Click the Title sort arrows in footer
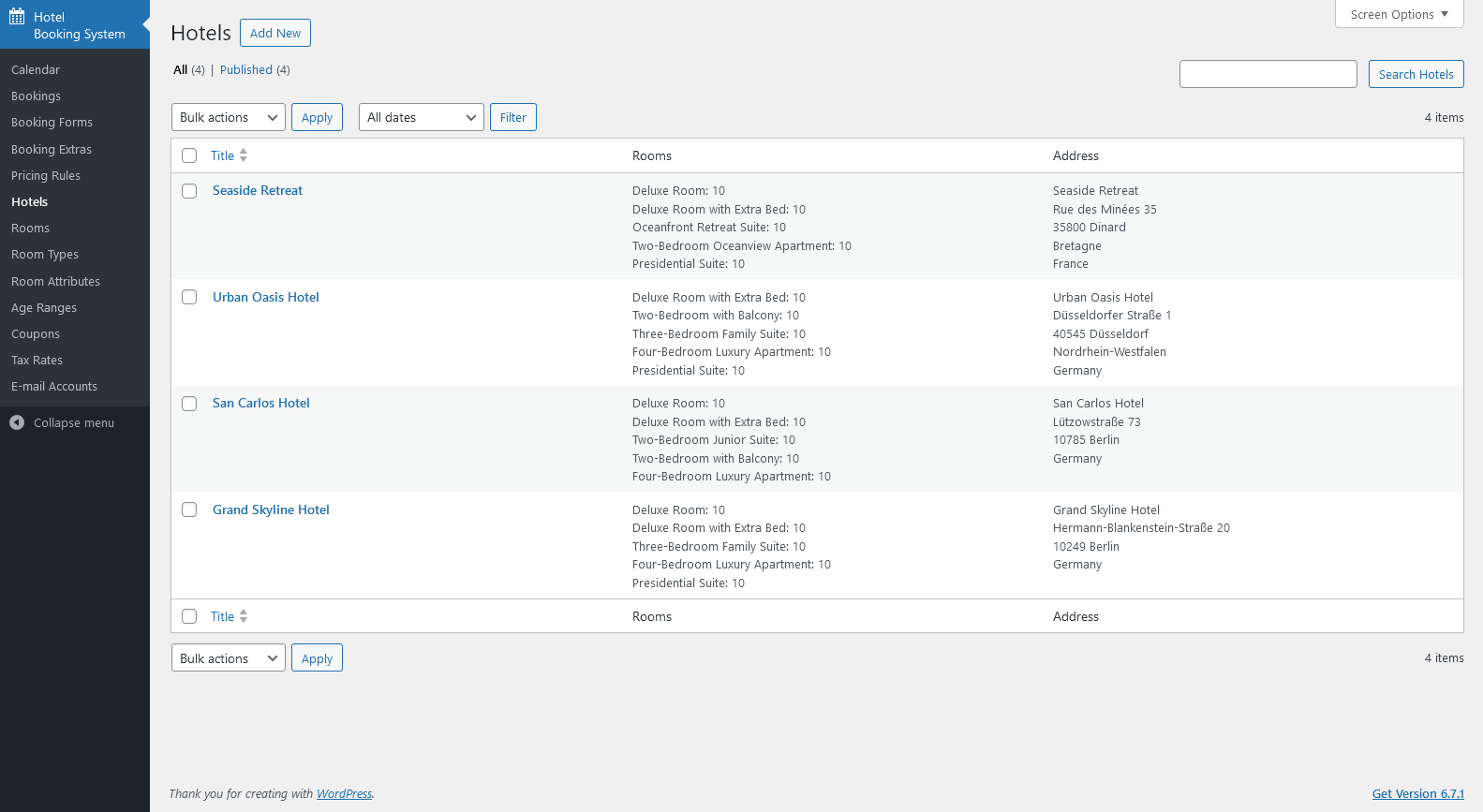The height and width of the screenshot is (812, 1483). click(244, 616)
